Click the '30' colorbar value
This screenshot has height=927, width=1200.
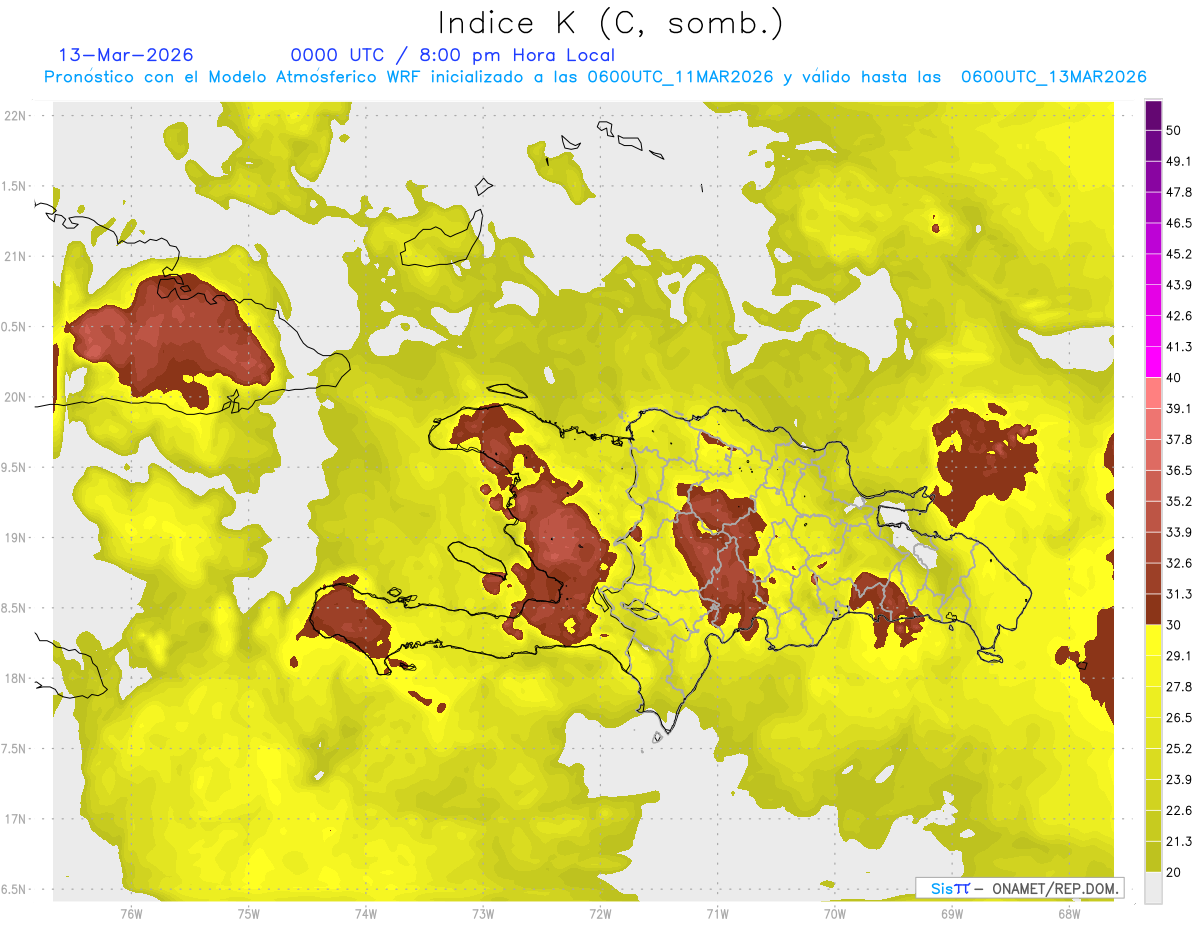tap(1174, 625)
